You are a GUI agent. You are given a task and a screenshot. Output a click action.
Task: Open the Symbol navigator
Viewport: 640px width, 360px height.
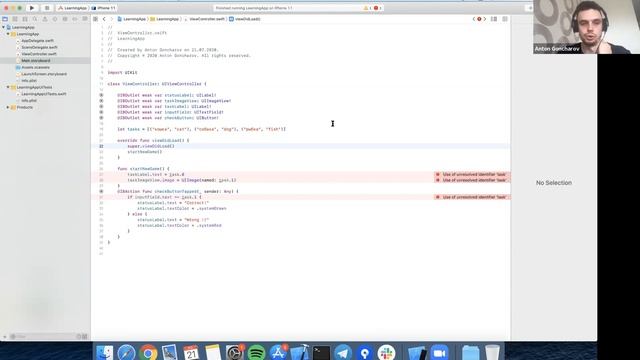click(25, 19)
